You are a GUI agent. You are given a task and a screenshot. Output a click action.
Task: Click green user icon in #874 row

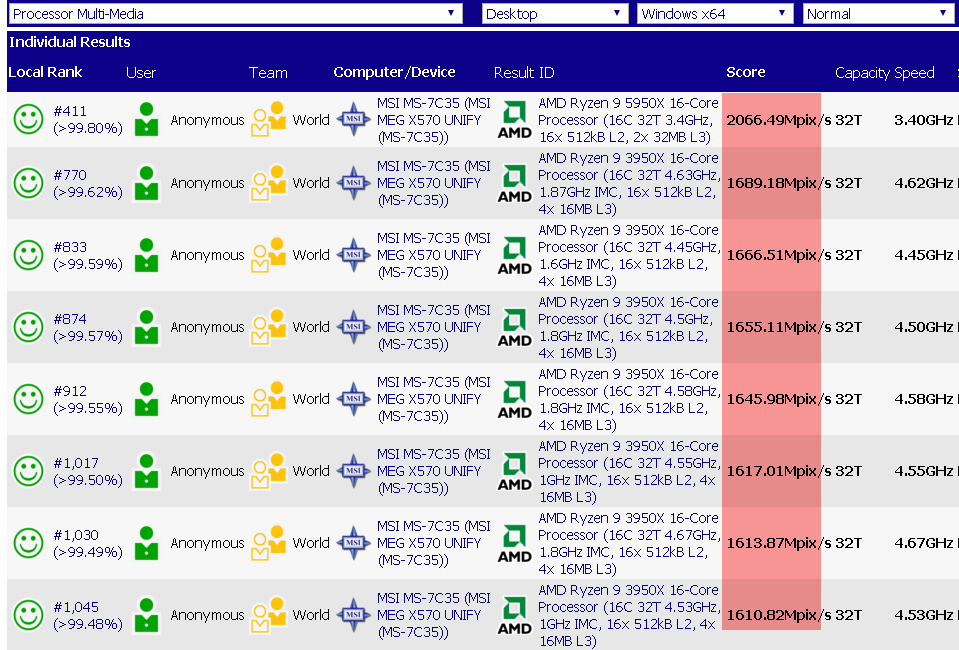146,327
